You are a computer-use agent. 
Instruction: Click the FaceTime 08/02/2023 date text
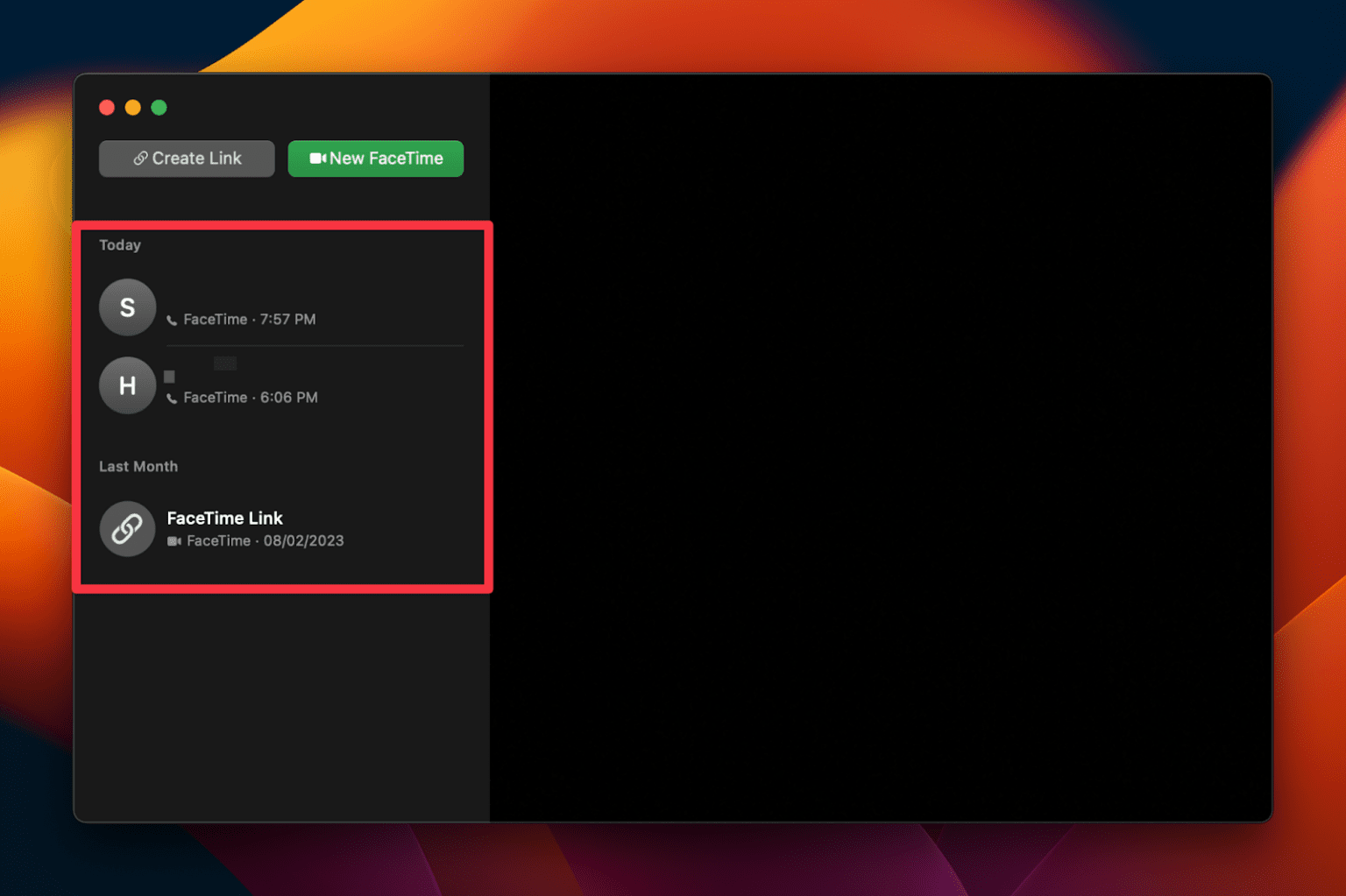click(x=266, y=541)
